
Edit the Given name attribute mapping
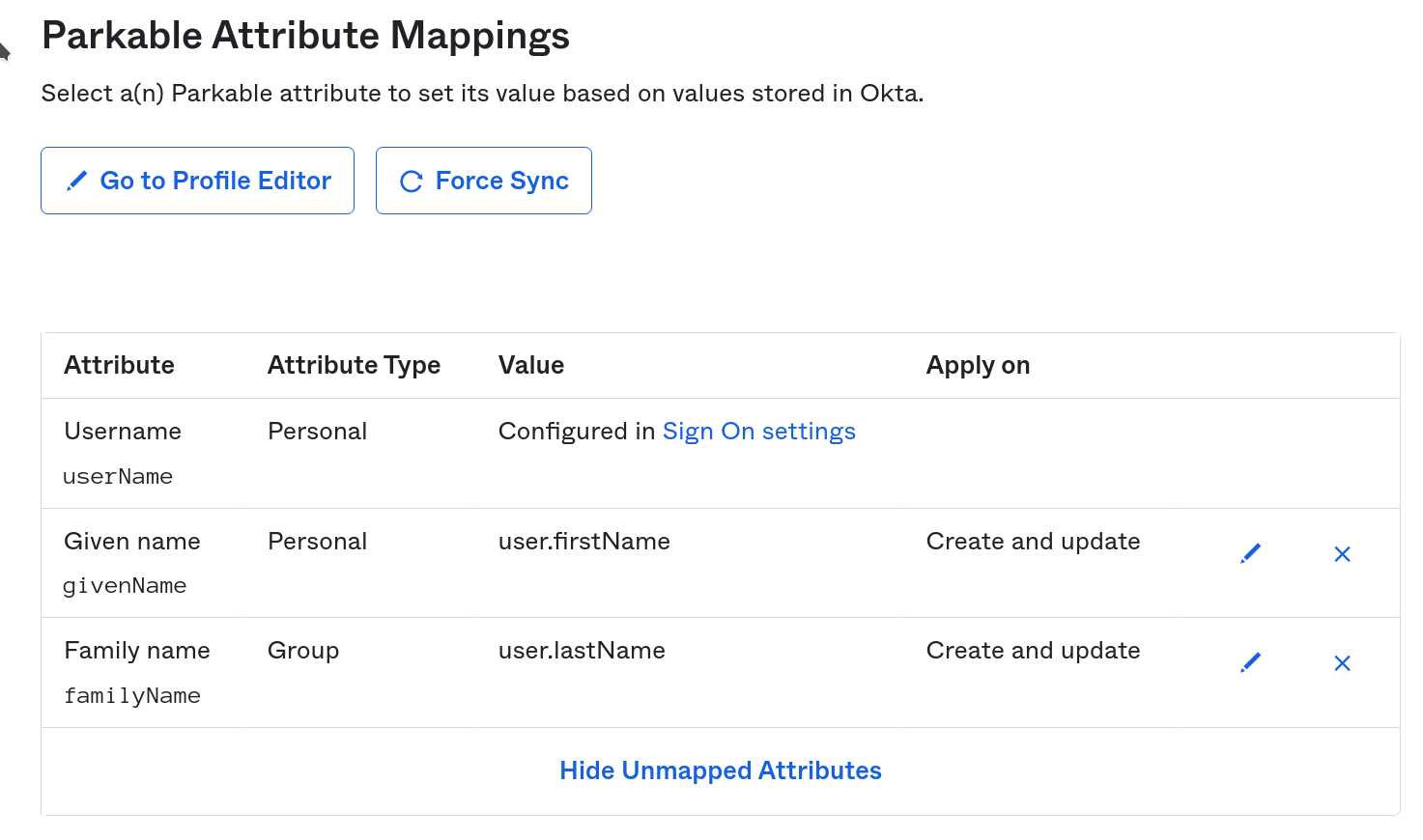(x=1249, y=552)
